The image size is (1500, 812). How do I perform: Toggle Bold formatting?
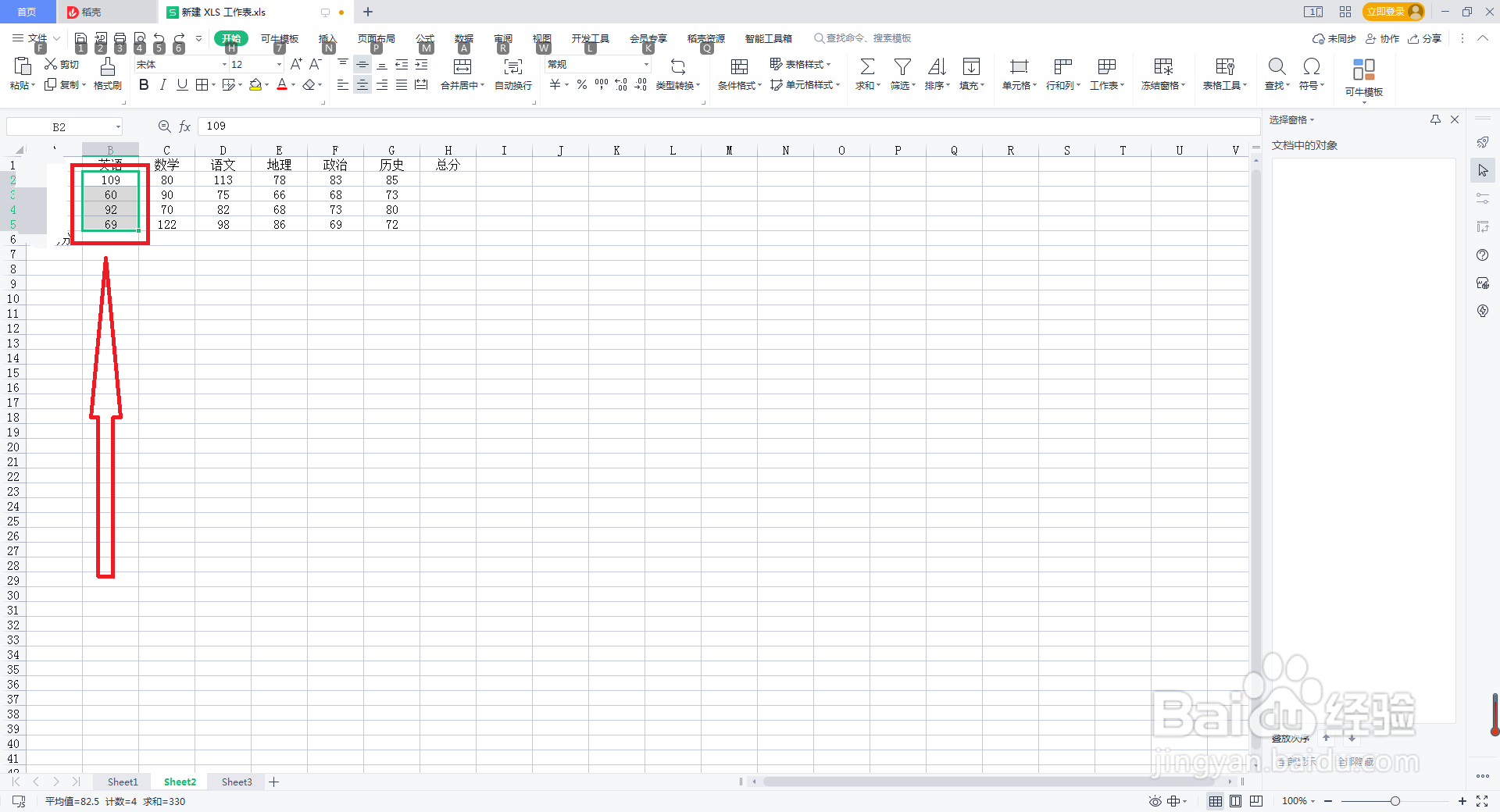144,85
